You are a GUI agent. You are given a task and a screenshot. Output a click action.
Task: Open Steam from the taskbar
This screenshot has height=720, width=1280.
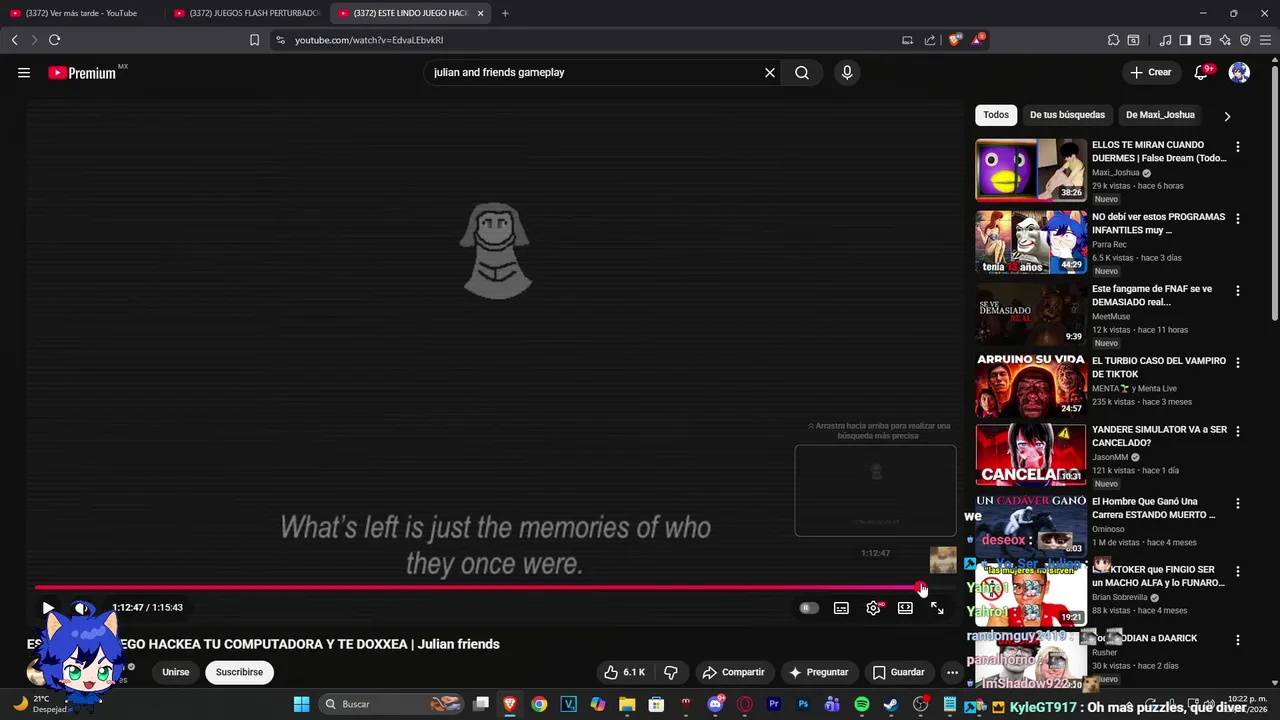(890, 704)
